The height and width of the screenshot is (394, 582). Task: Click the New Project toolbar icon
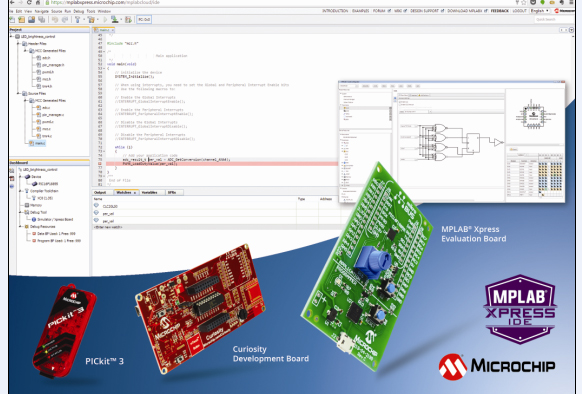pyautogui.click(x=21, y=20)
